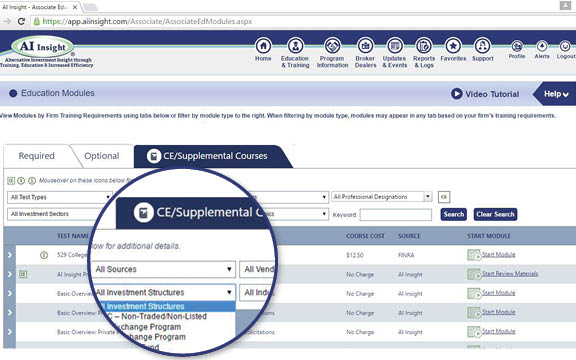Image resolution: width=576 pixels, height=360 pixels.
Task: Click the browser address bar URL
Action: [x=147, y=21]
